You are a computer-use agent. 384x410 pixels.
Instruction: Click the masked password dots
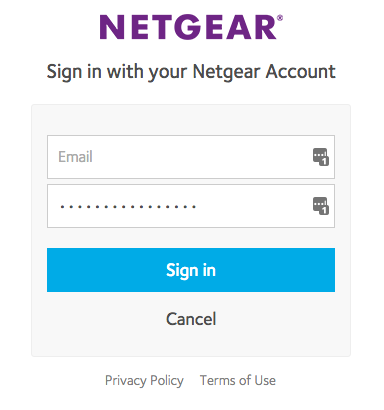click(x=128, y=207)
